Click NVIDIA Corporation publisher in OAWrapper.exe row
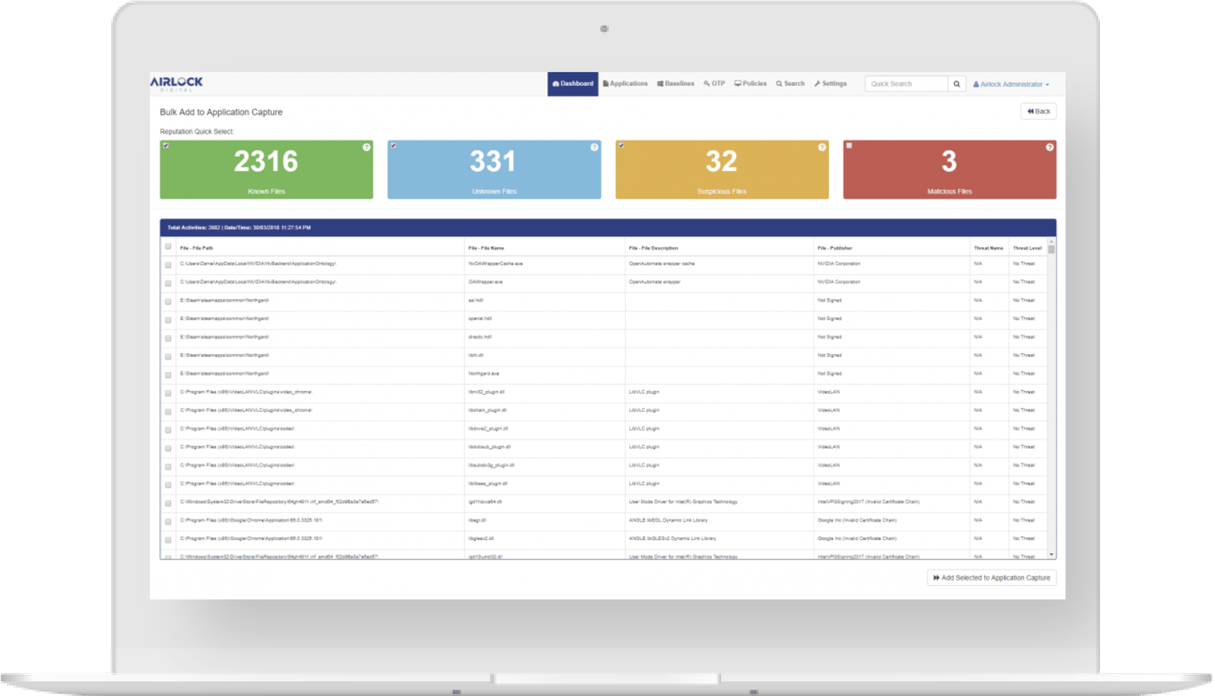 coord(838,282)
